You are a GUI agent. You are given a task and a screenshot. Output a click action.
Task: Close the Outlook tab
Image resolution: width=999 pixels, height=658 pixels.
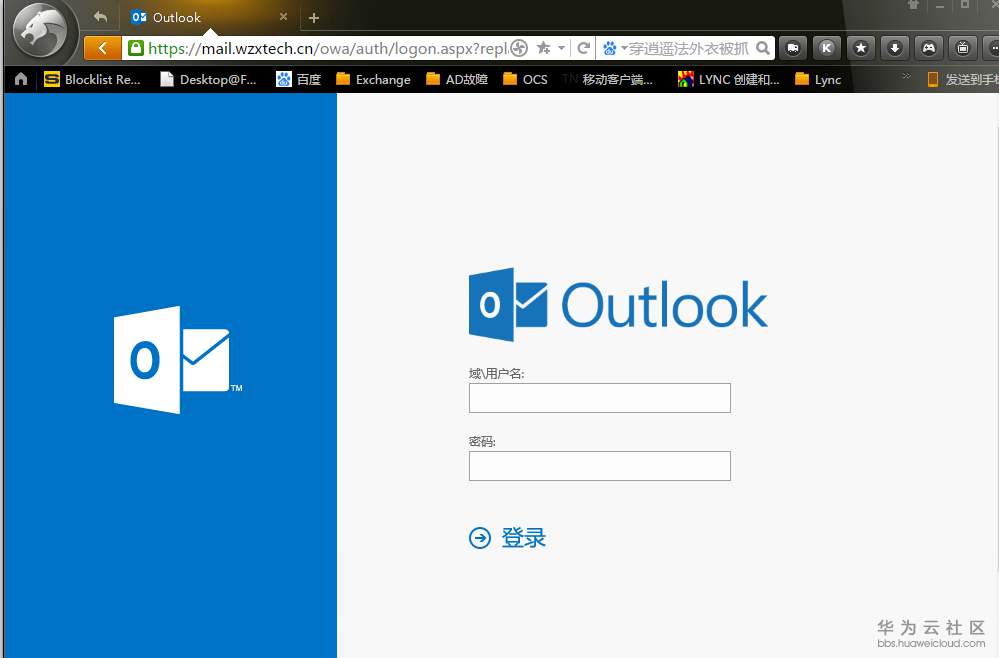tap(284, 17)
